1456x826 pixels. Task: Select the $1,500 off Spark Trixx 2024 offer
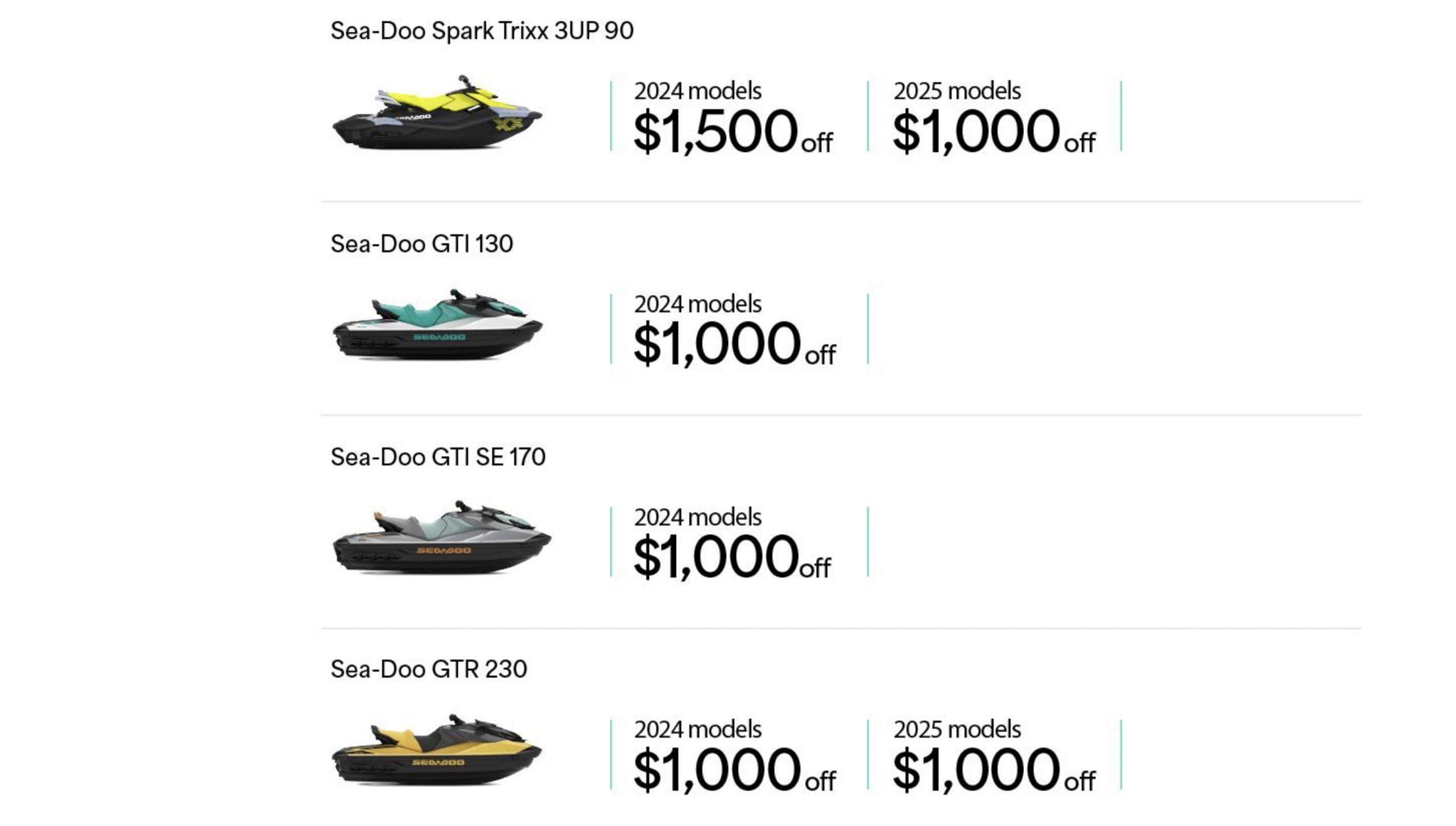tap(733, 131)
